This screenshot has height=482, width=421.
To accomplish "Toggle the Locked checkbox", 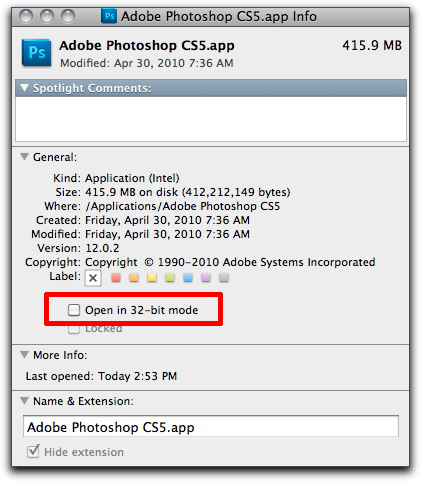I will (x=74, y=329).
